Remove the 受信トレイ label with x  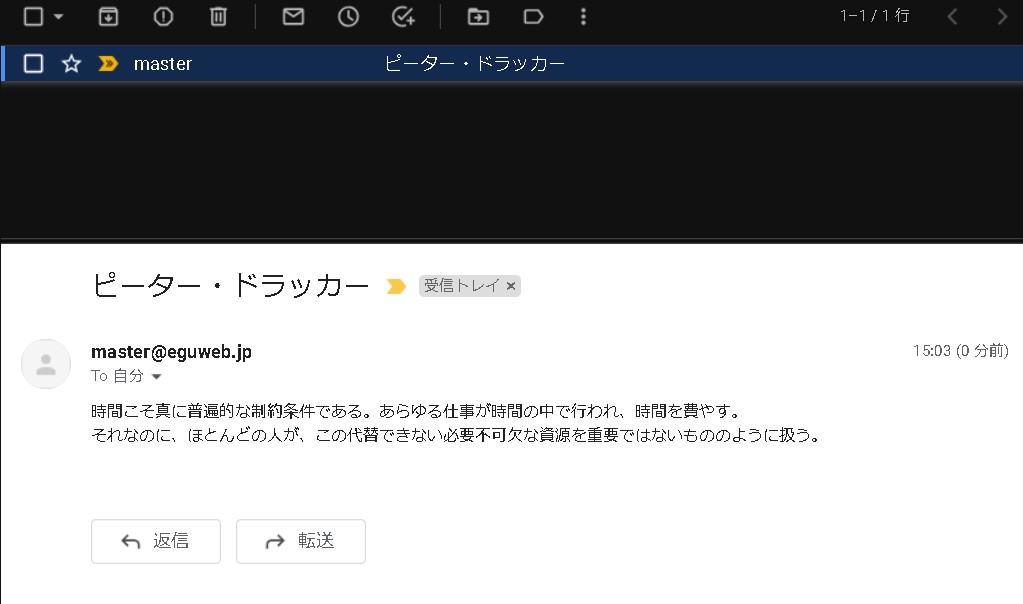[511, 286]
